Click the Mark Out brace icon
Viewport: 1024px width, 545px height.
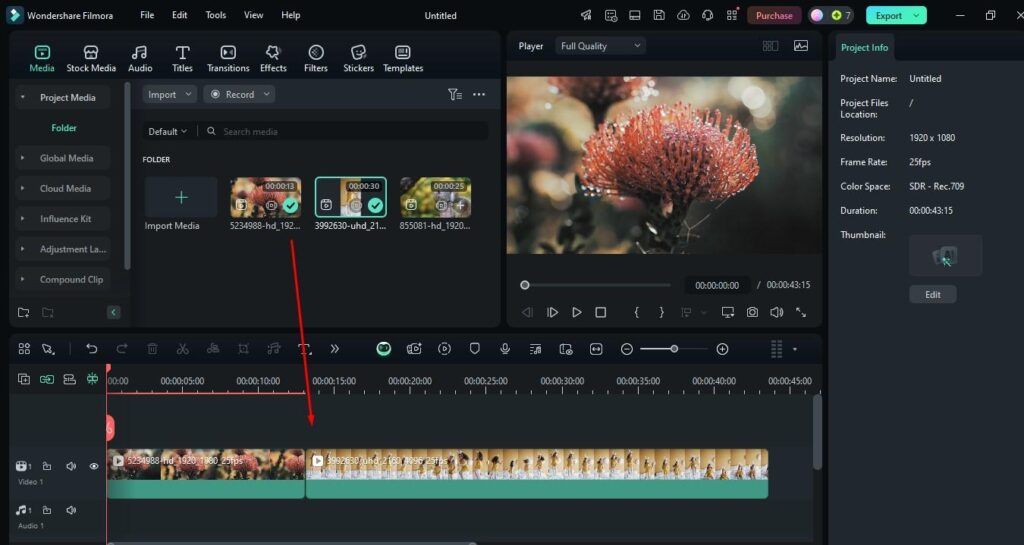662,313
